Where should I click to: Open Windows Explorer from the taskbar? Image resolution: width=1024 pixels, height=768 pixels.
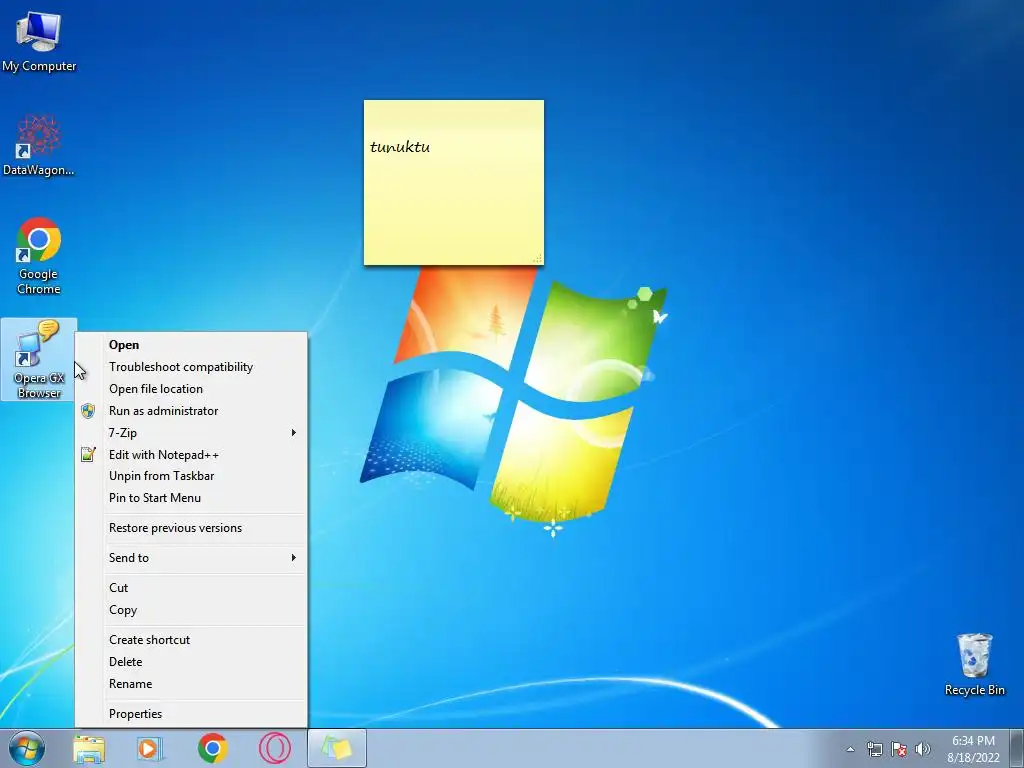click(89, 748)
